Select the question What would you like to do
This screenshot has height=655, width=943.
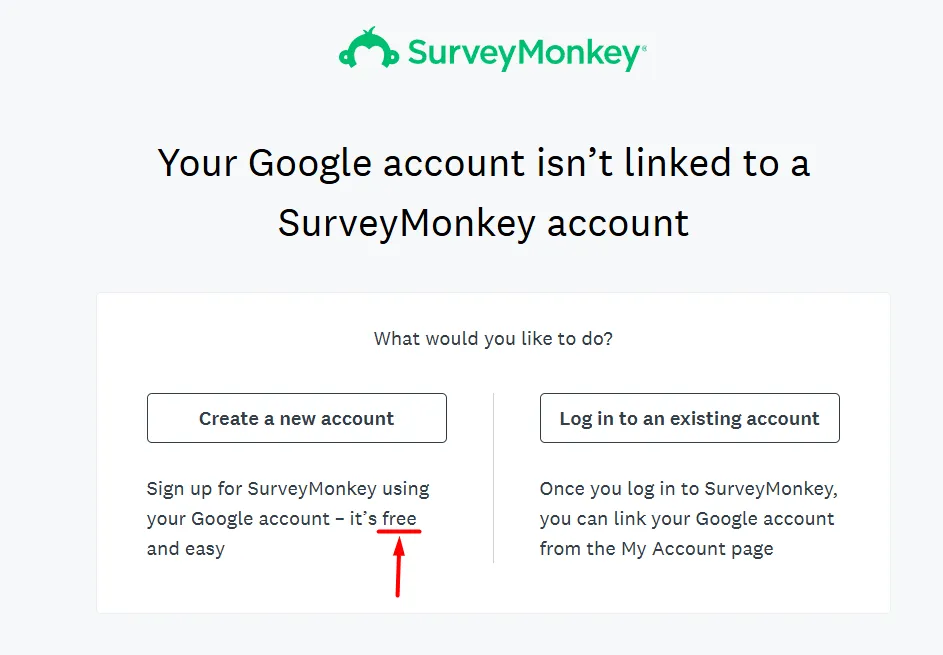[492, 339]
